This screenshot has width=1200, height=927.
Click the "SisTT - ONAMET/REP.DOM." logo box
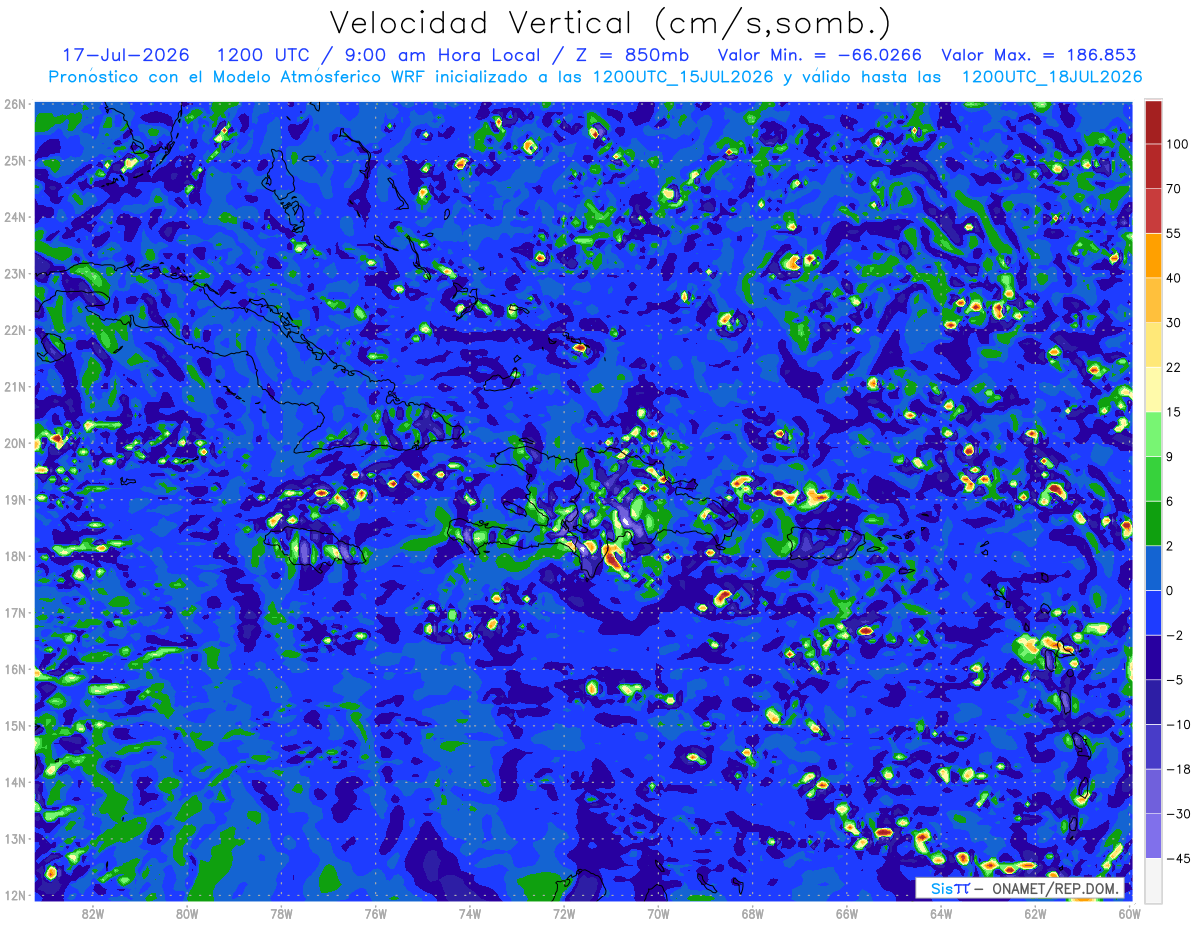(x=1020, y=888)
